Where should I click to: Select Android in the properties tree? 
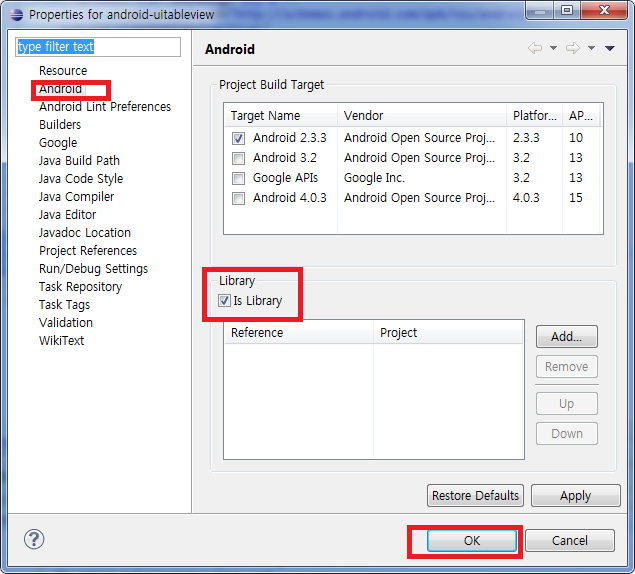pos(60,89)
